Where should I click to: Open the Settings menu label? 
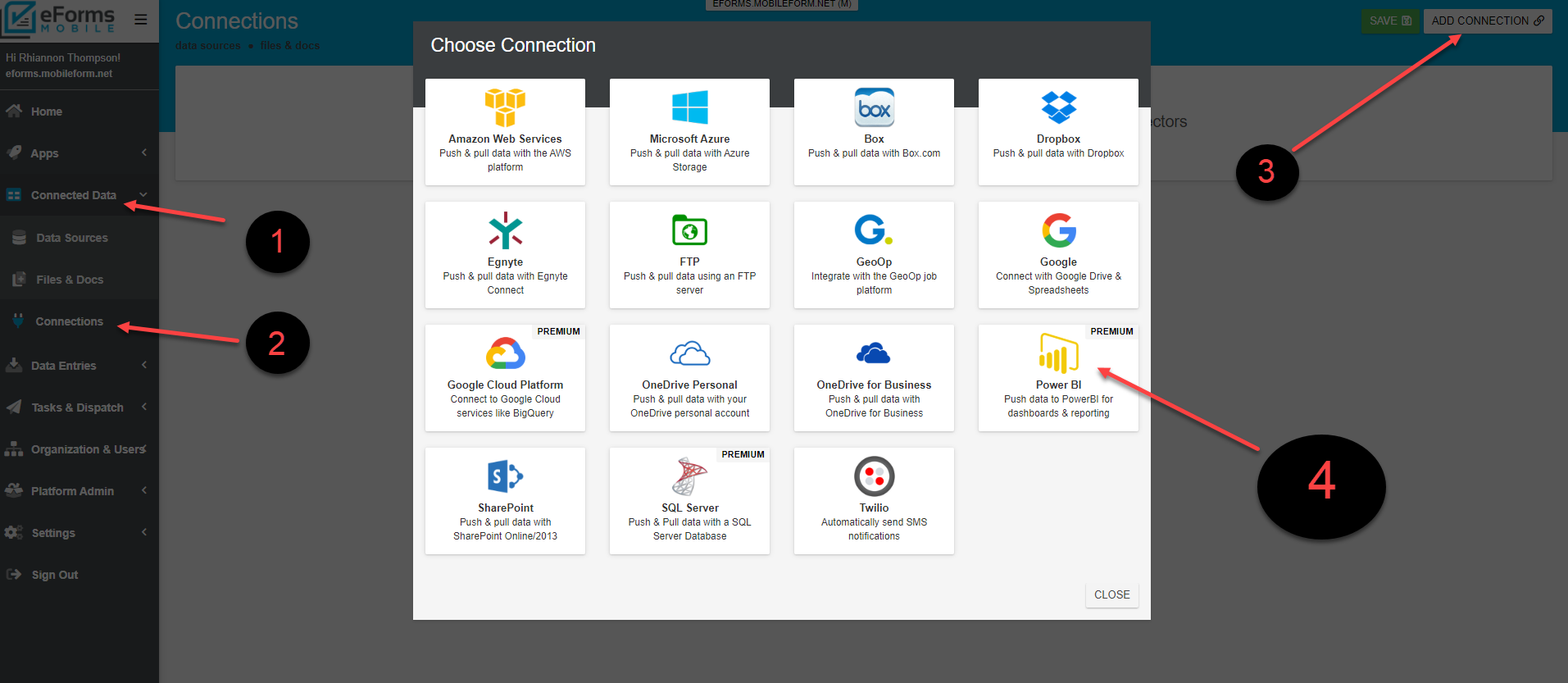pos(53,533)
